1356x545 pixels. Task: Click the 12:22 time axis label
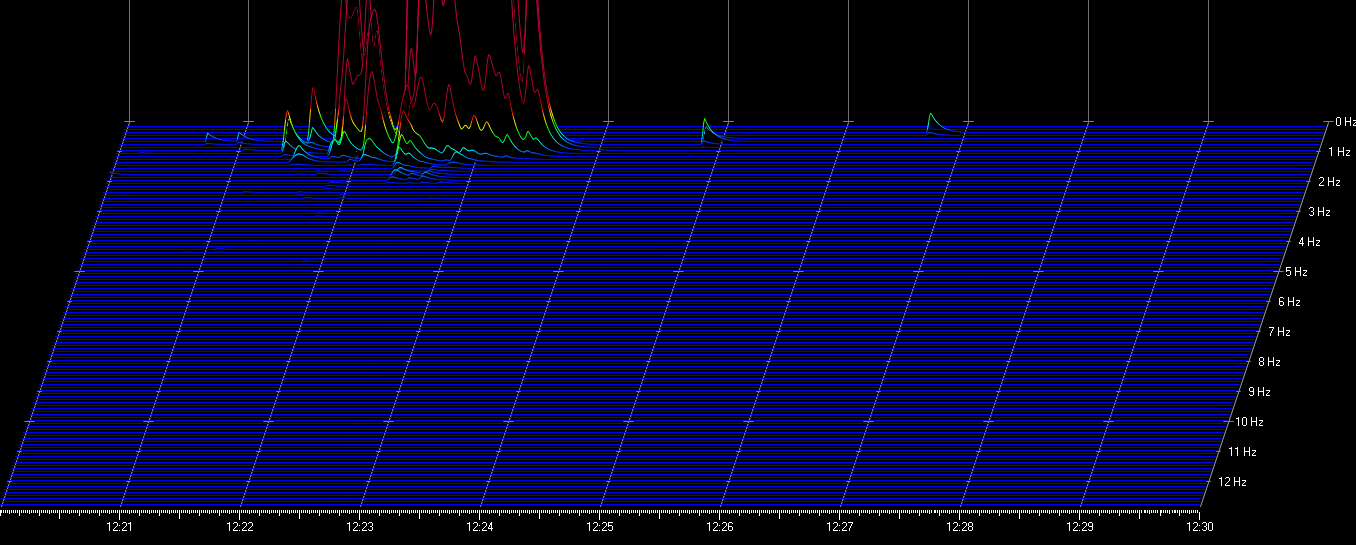240,526
